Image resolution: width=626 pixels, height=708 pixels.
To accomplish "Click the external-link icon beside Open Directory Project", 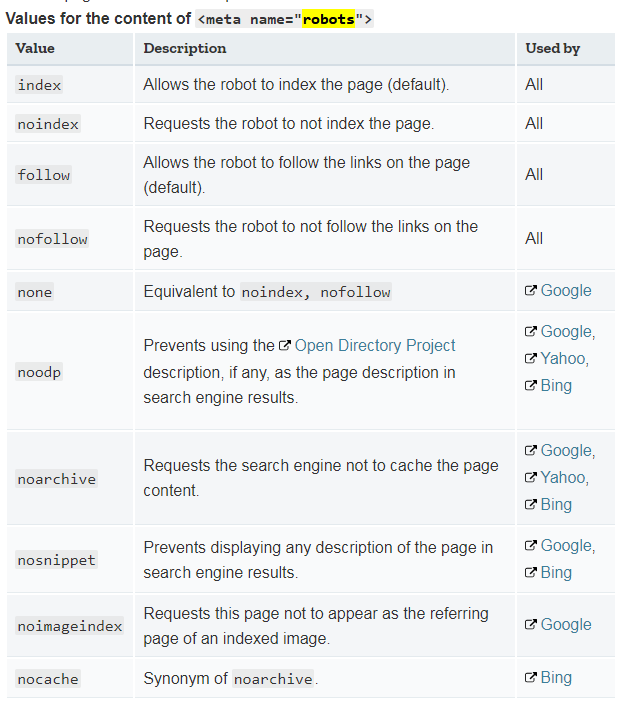I will (285, 345).
